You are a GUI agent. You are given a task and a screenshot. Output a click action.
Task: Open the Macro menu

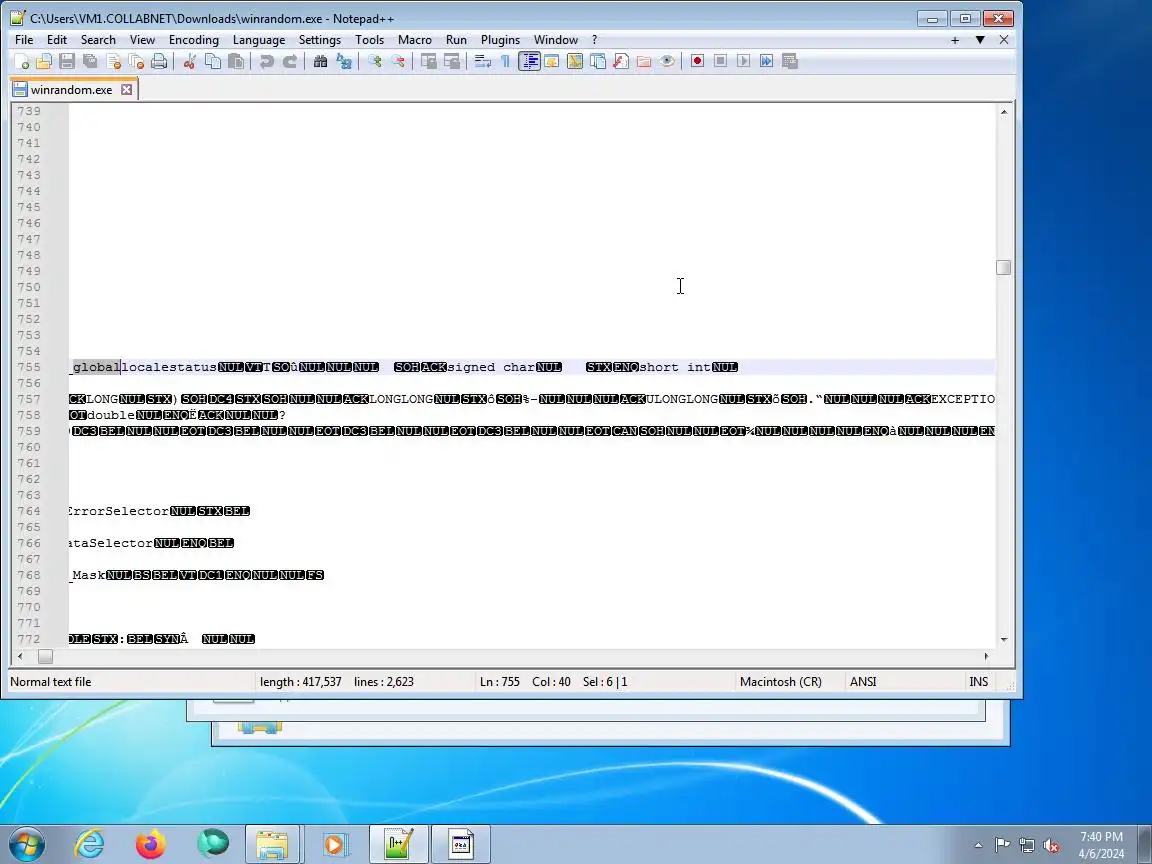point(414,40)
